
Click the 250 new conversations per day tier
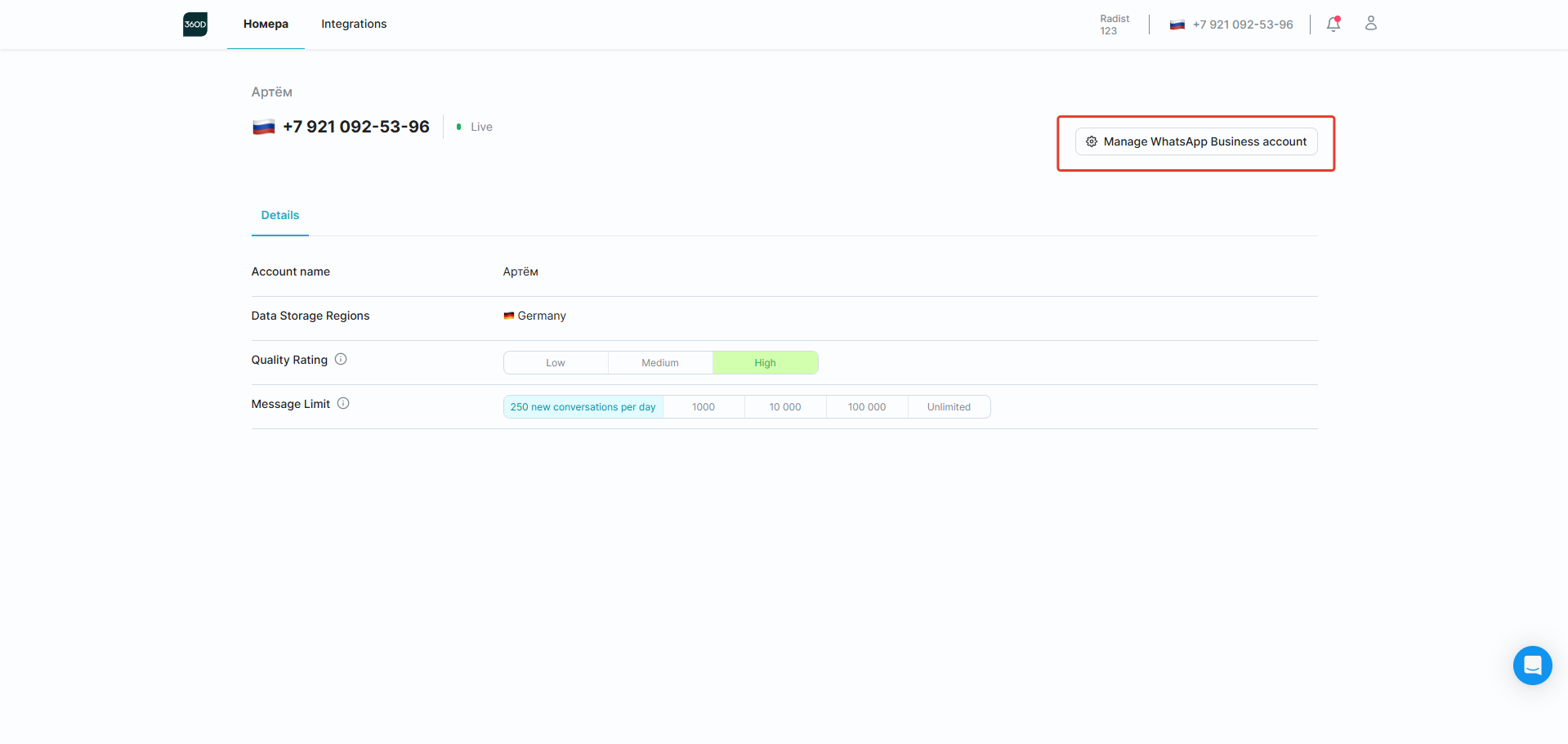(x=583, y=407)
